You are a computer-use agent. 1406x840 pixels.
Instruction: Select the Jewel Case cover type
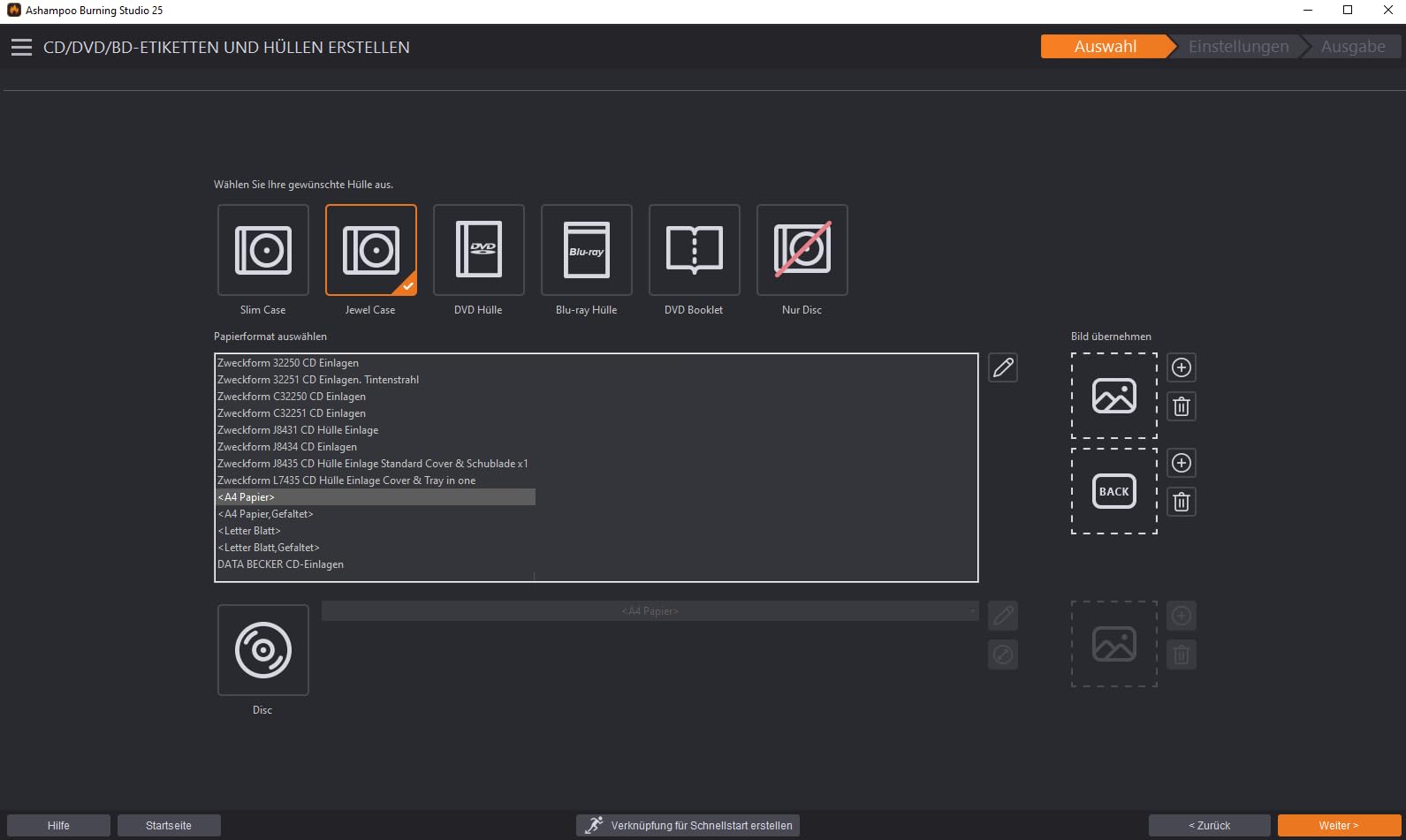tap(371, 250)
